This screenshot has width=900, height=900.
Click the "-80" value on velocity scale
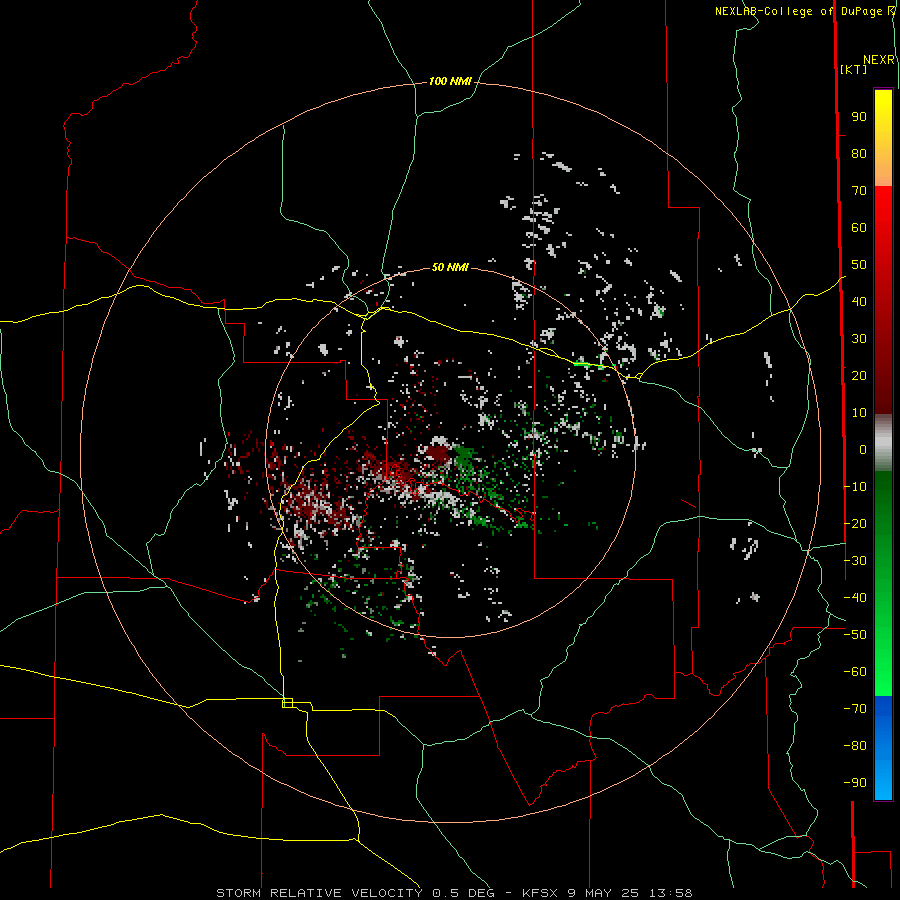[855, 746]
